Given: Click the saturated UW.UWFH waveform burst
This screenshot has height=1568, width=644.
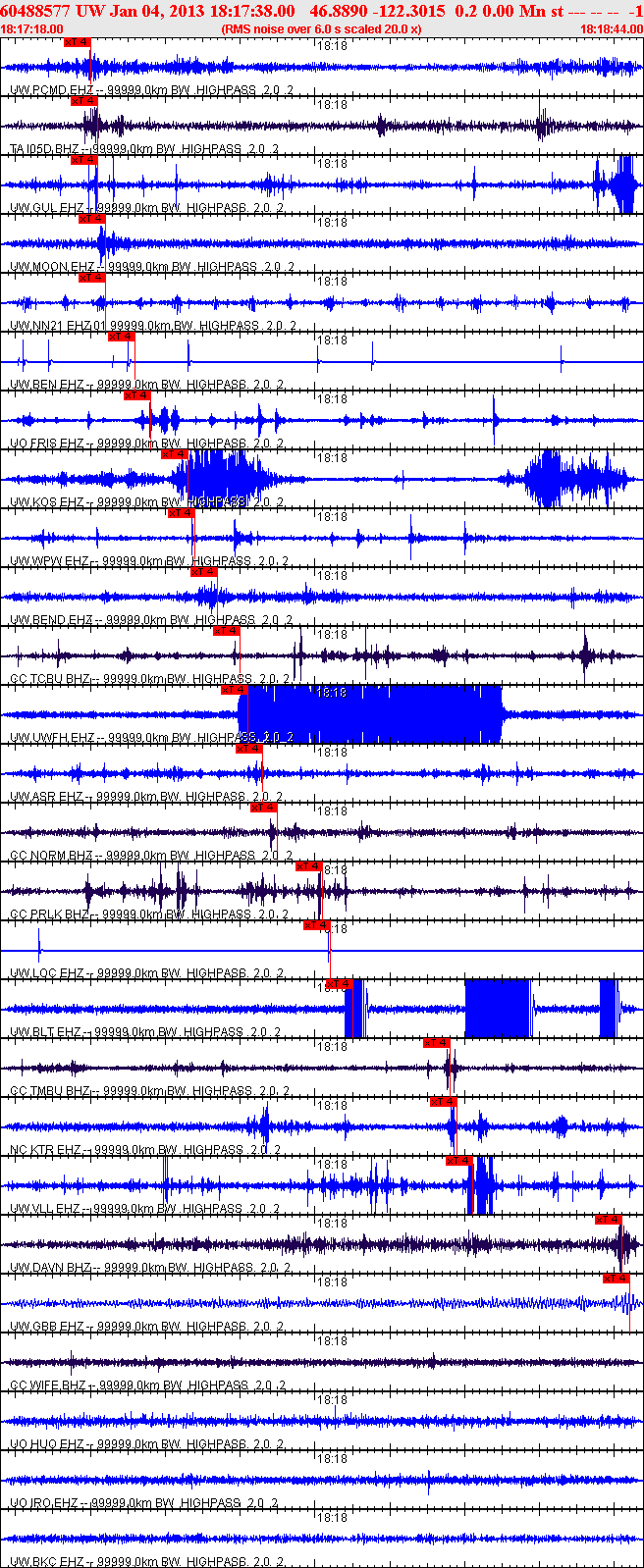Looking at the screenshot, I should pyautogui.click(x=371, y=714).
